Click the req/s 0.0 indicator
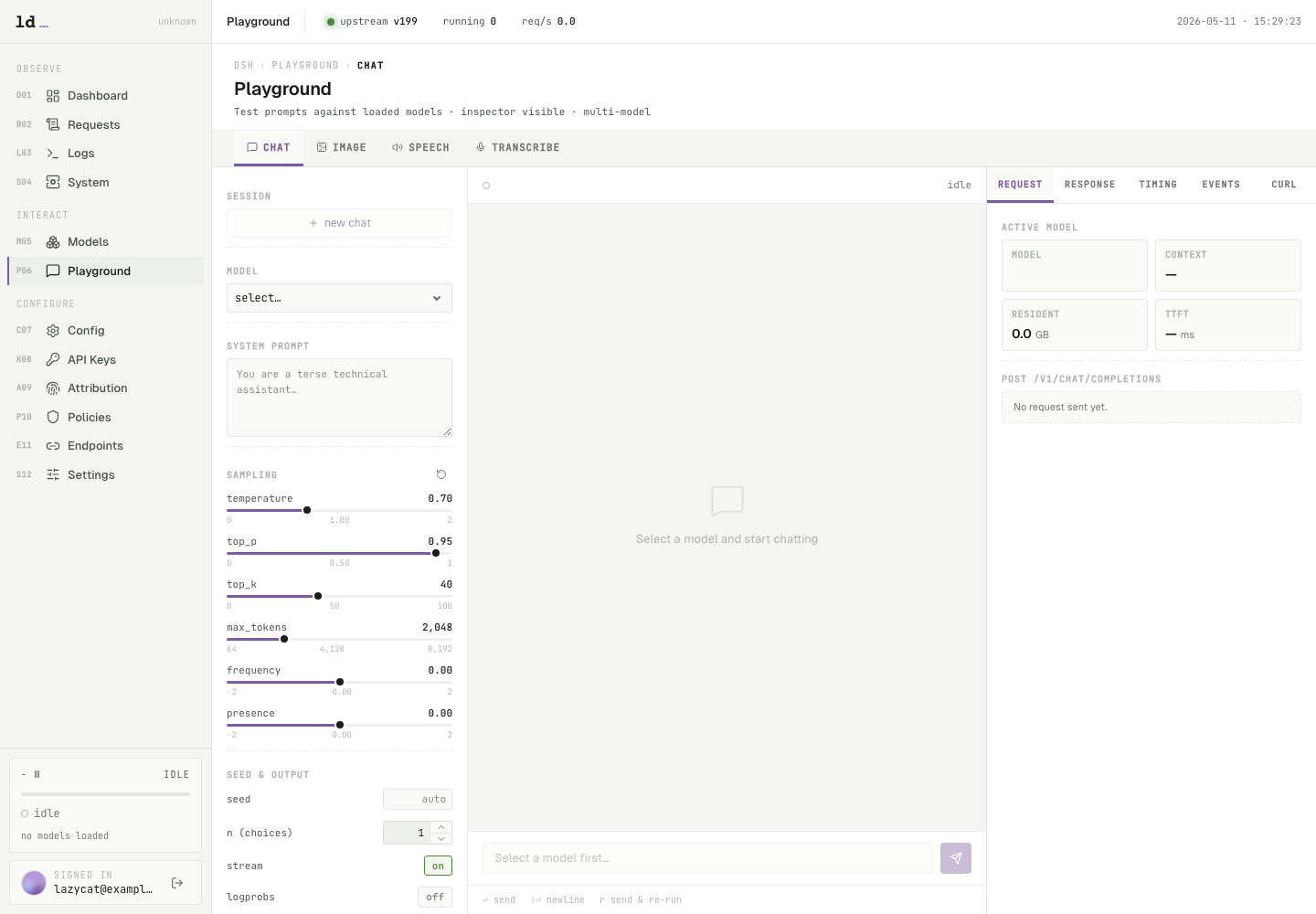 coord(548,22)
